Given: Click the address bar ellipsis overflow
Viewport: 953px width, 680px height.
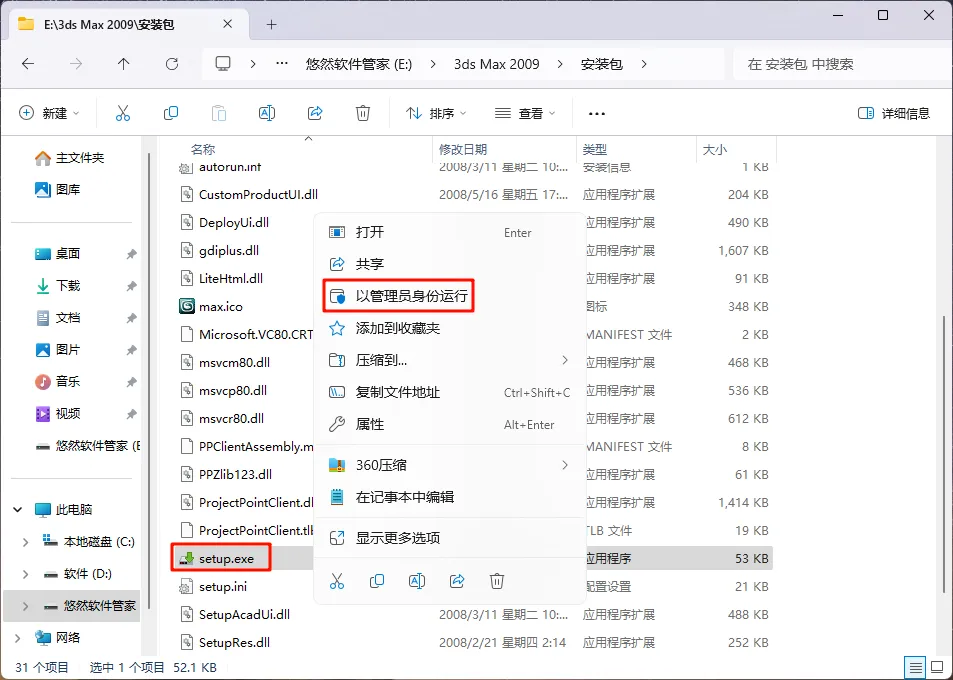Looking at the screenshot, I should point(282,63).
